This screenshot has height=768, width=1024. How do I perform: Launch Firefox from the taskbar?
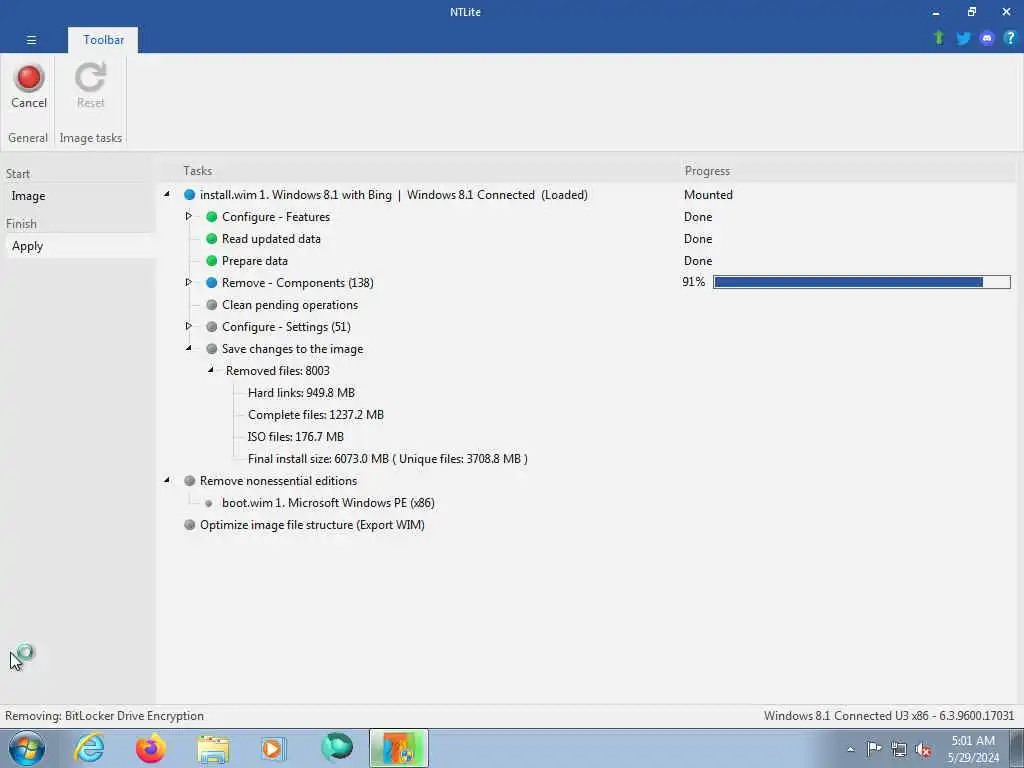click(x=150, y=748)
